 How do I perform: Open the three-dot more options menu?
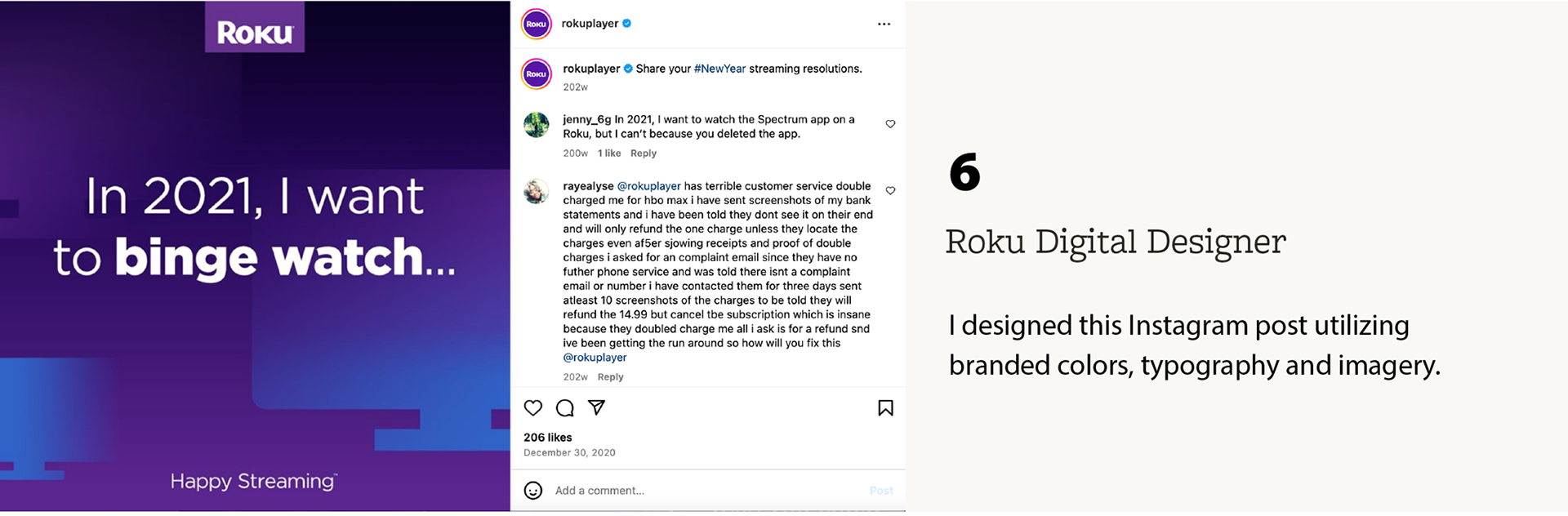point(884,24)
